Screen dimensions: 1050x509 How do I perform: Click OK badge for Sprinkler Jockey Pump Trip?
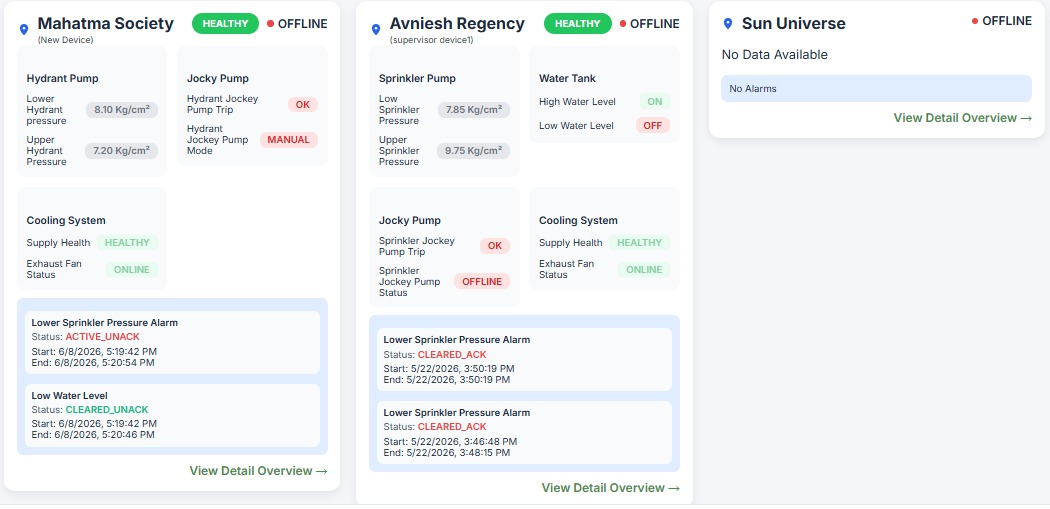[x=495, y=246]
